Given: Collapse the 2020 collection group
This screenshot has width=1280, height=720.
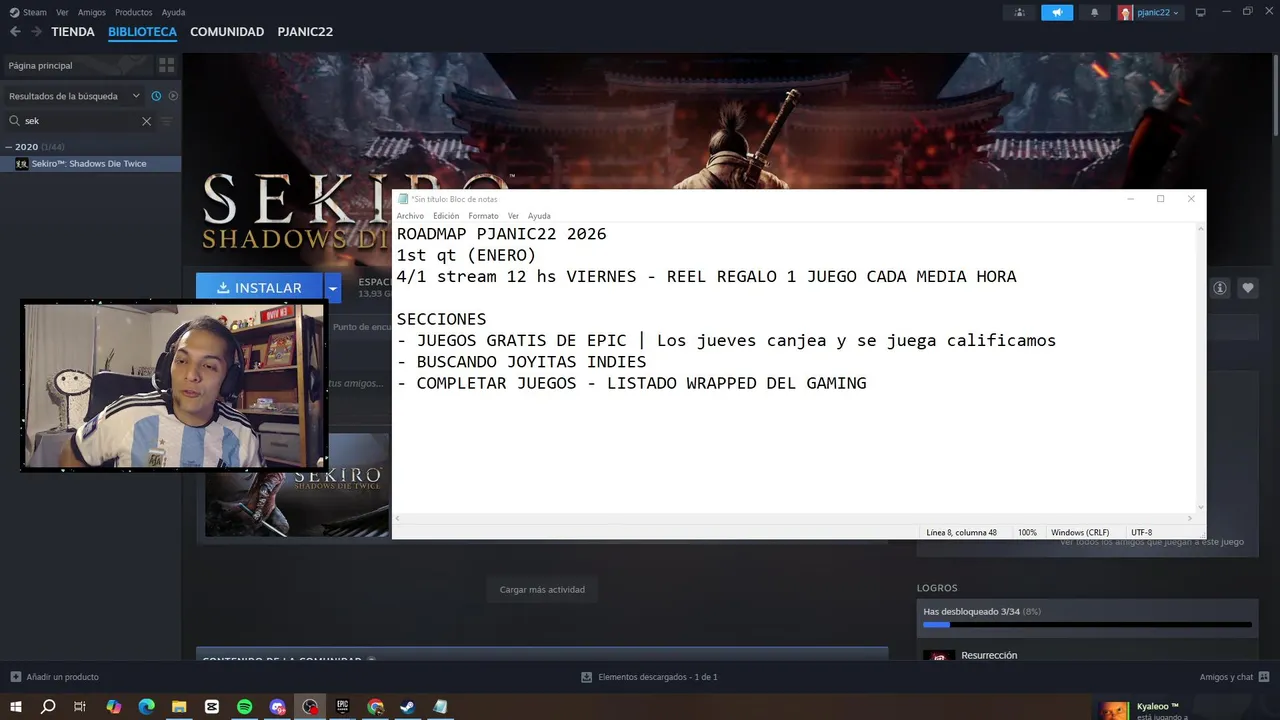Looking at the screenshot, I should (9, 147).
